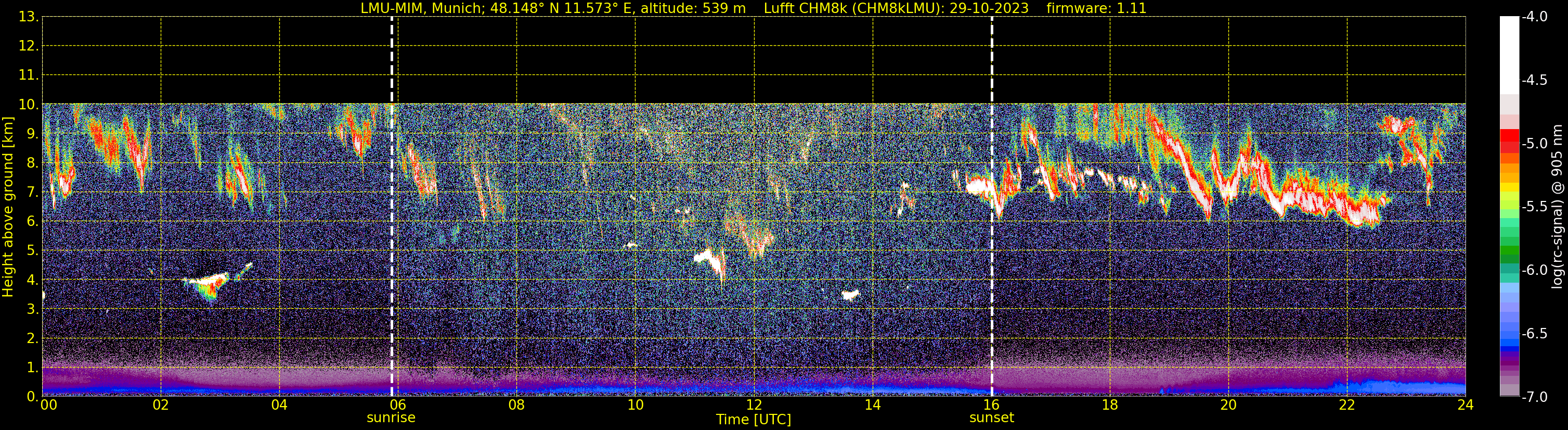
Task: Click the colorbar tick label '-5.5'
Action: pos(1535,207)
